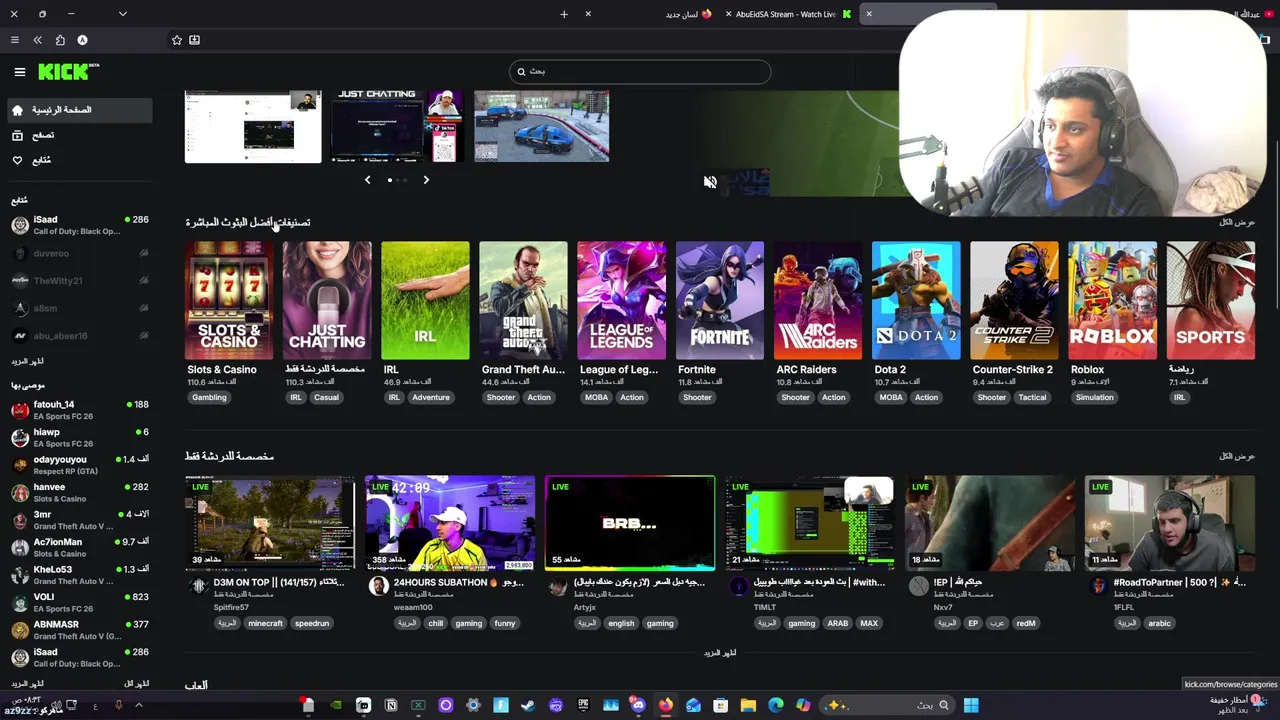Screen dimensions: 1280x720
Task: Open the blue car featured stream thumbnail
Action: point(541,126)
